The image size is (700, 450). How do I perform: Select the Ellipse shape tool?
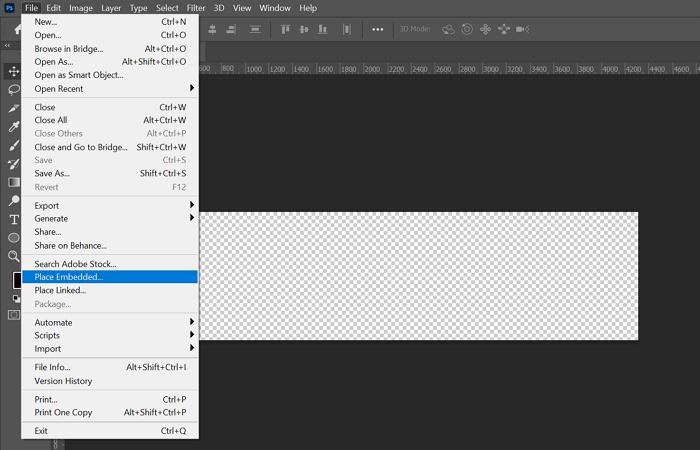[14, 238]
